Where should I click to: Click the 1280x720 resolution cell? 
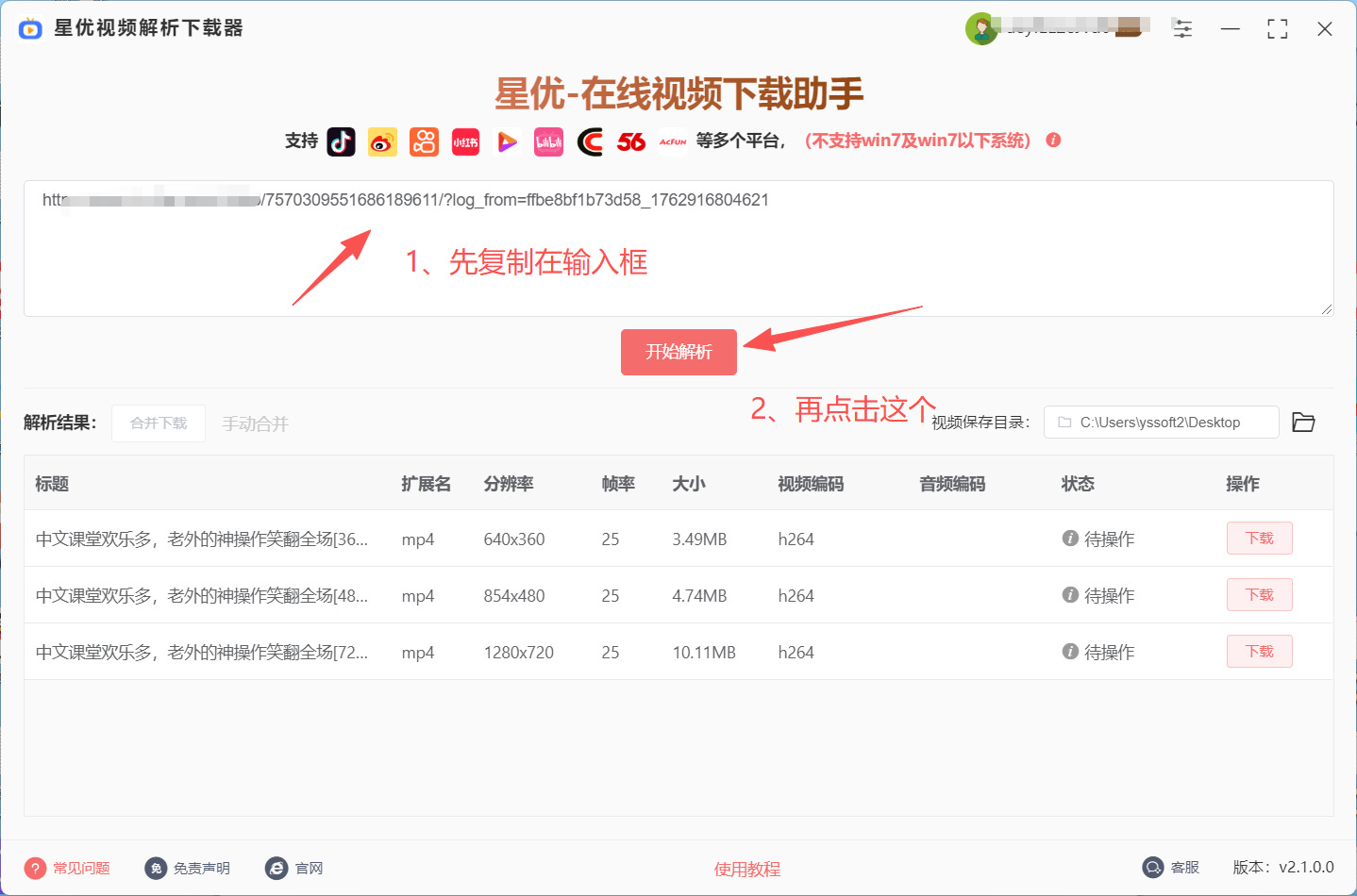click(519, 653)
